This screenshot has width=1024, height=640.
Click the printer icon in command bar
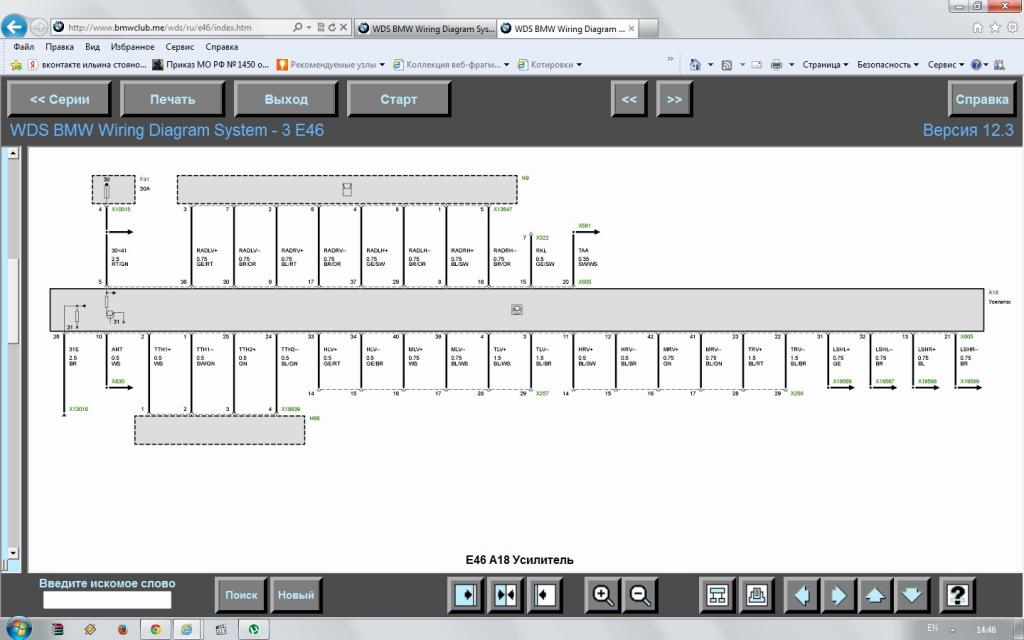tap(776, 65)
